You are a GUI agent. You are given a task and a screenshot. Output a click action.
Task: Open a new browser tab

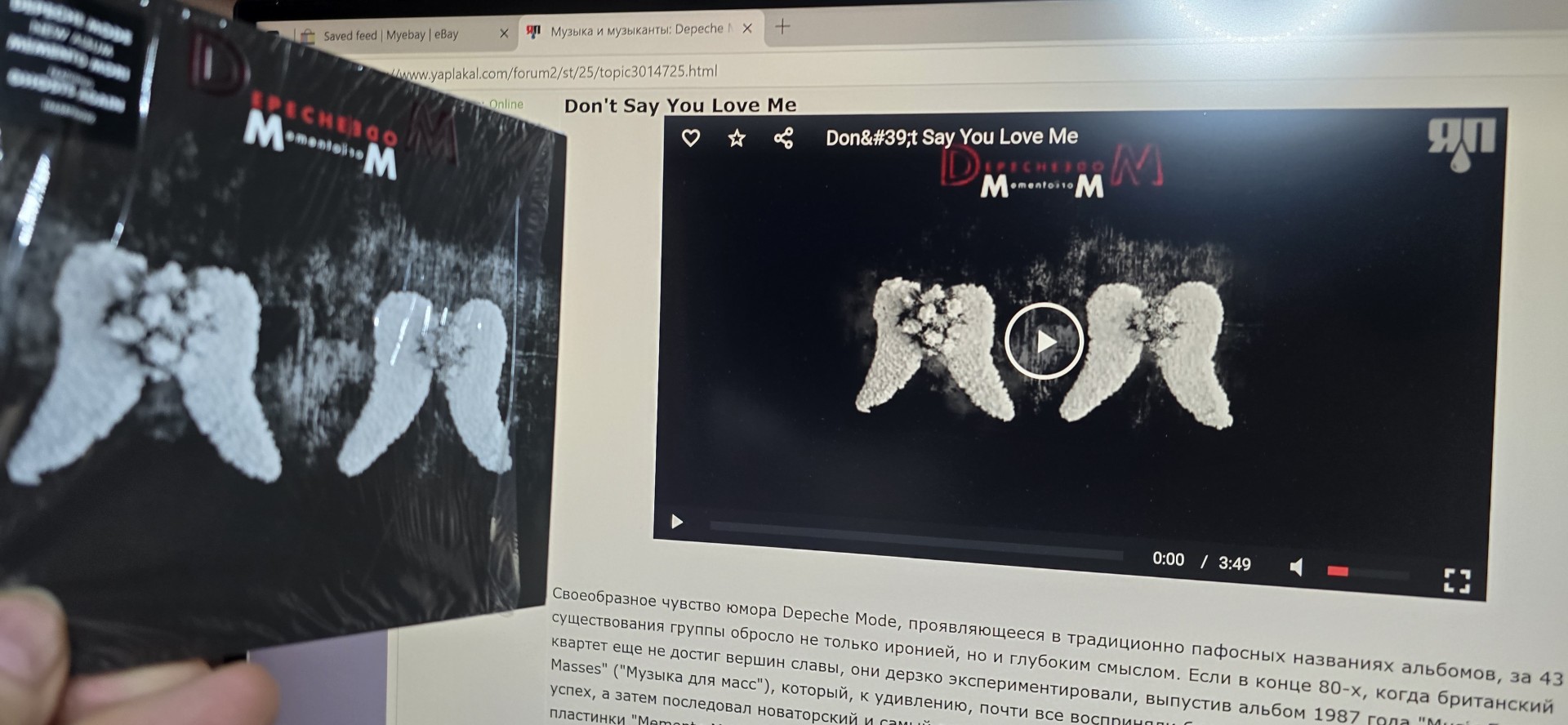click(x=782, y=27)
